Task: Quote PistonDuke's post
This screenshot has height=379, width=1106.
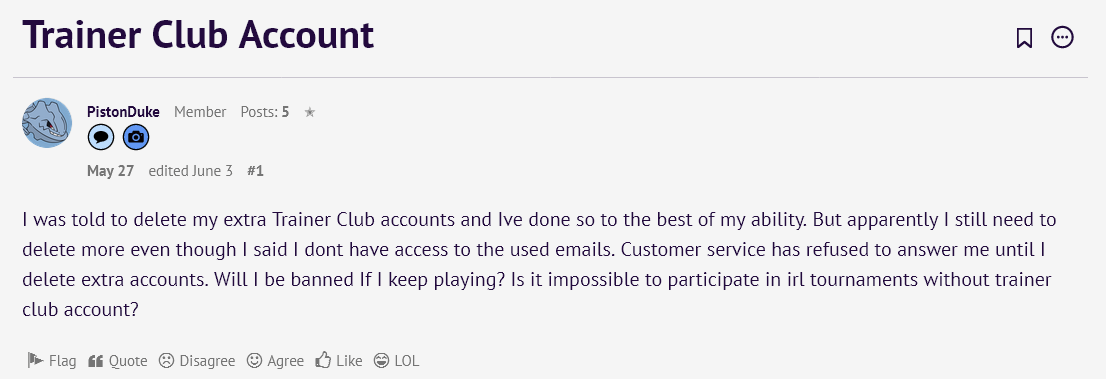Action: point(118,361)
